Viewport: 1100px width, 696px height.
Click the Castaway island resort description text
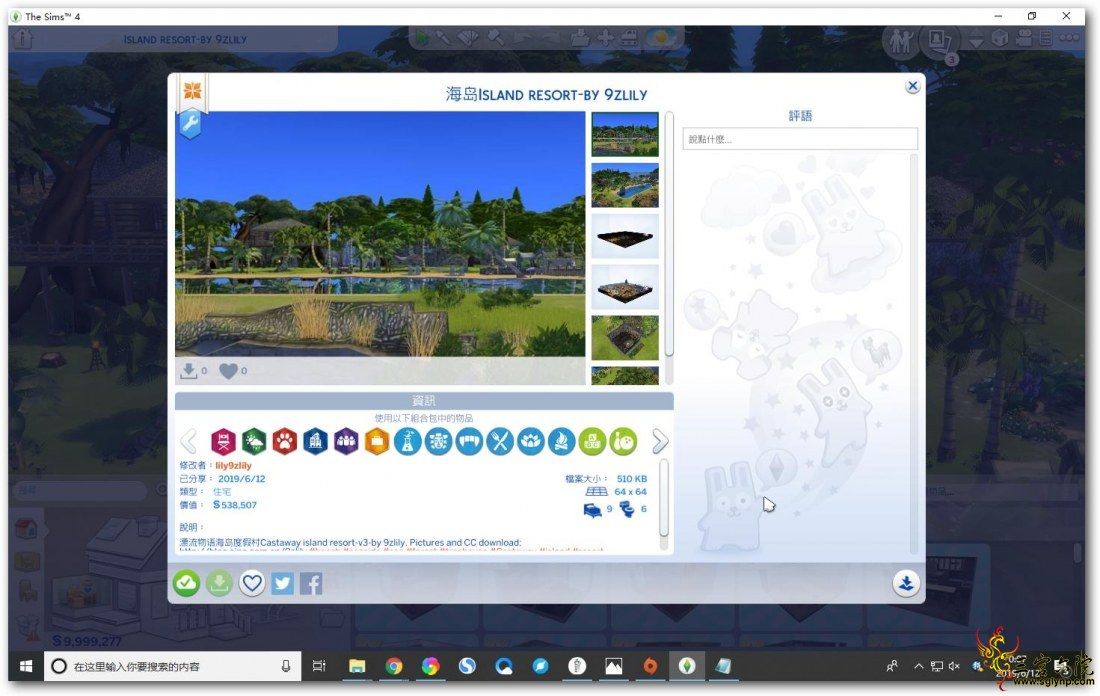tap(350, 542)
